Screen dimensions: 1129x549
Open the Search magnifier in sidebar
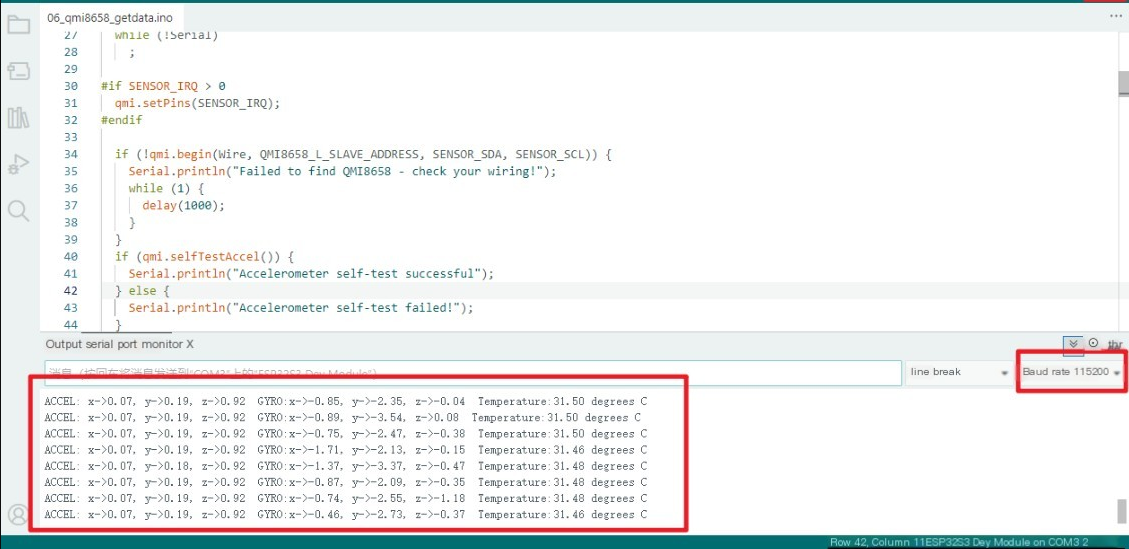18,210
